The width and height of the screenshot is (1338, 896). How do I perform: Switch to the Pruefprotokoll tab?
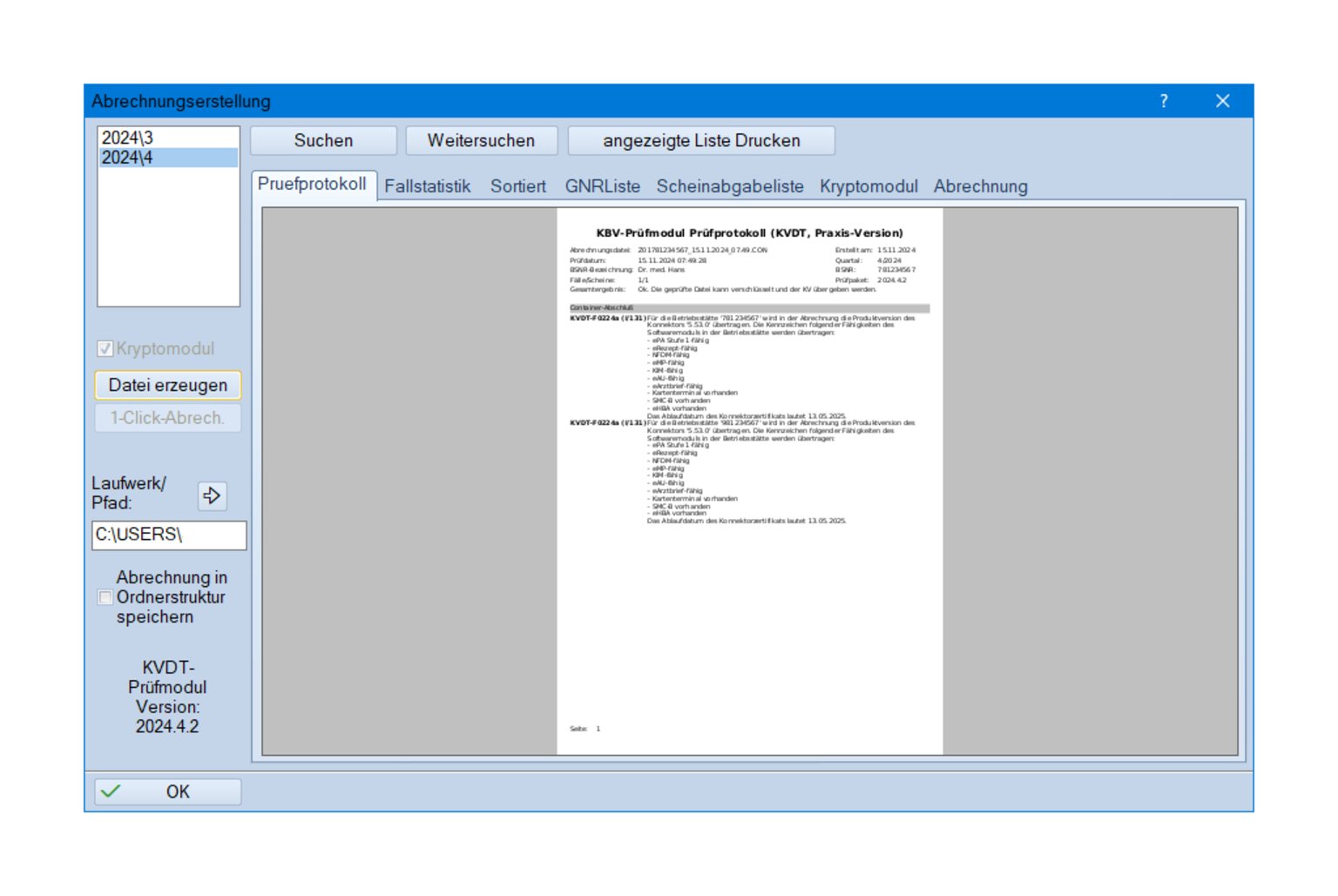pyautogui.click(x=312, y=185)
